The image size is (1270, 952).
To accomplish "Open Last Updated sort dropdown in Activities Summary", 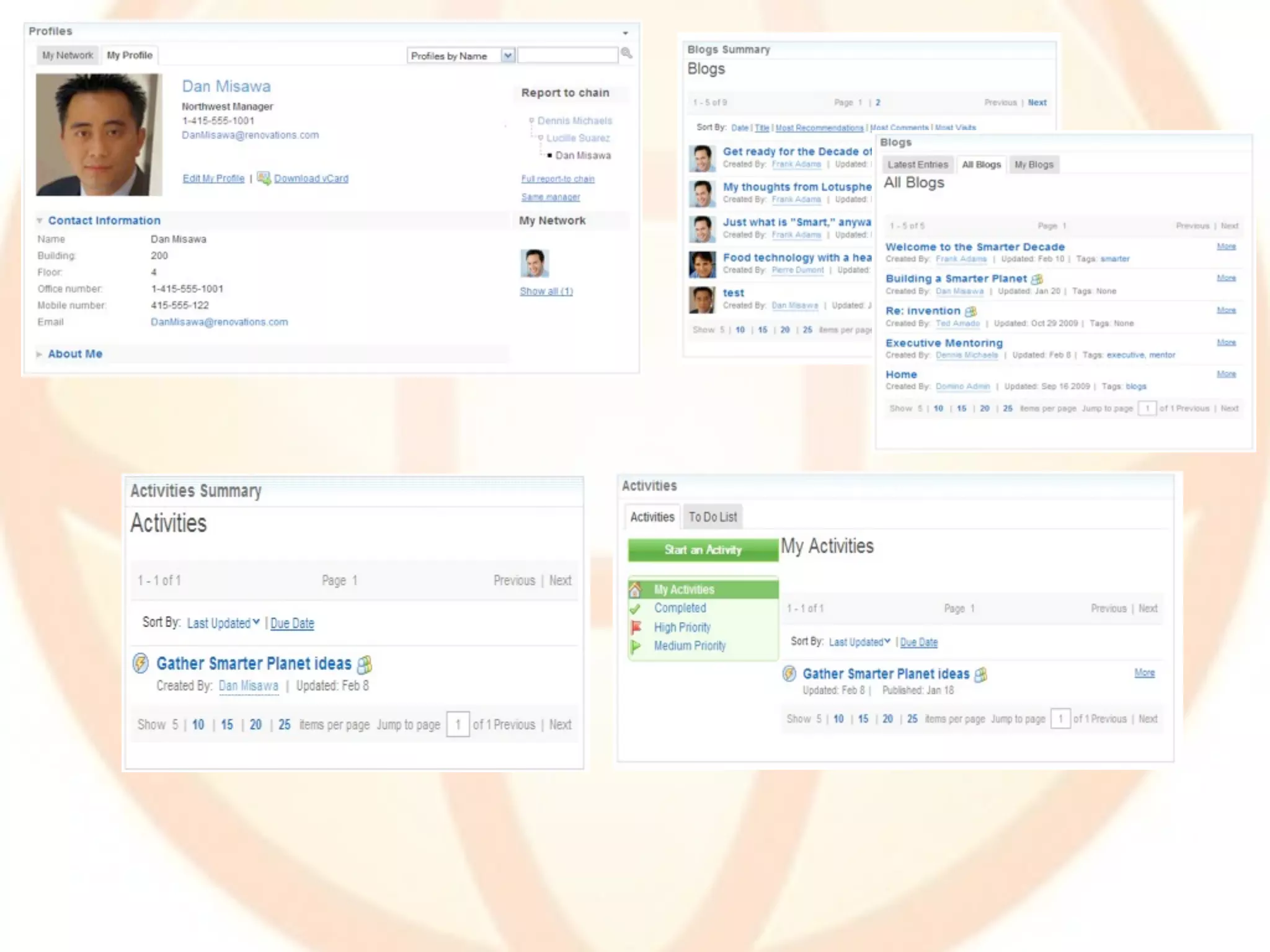I will click(223, 623).
